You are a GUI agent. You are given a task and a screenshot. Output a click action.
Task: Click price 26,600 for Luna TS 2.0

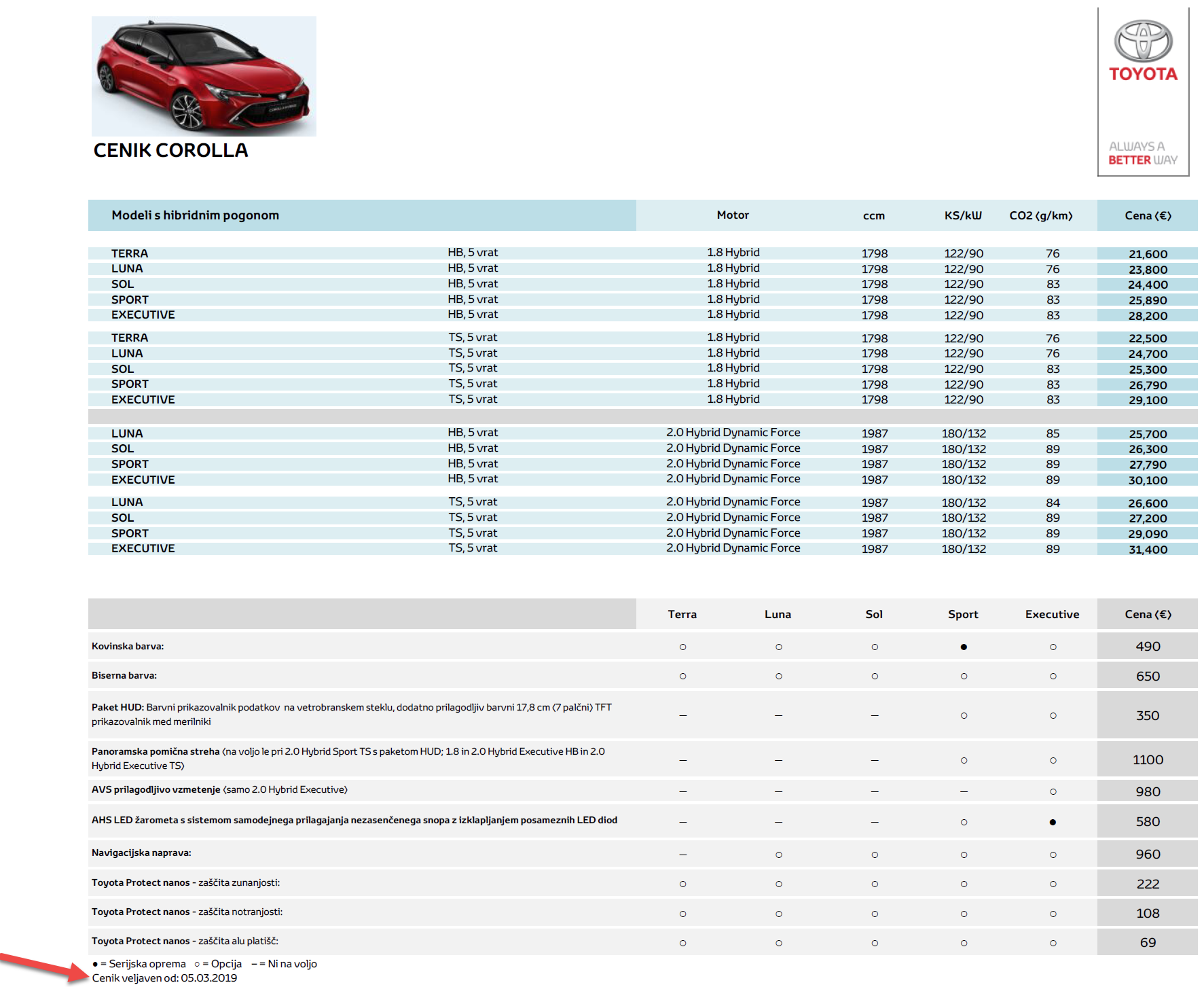click(x=1148, y=503)
